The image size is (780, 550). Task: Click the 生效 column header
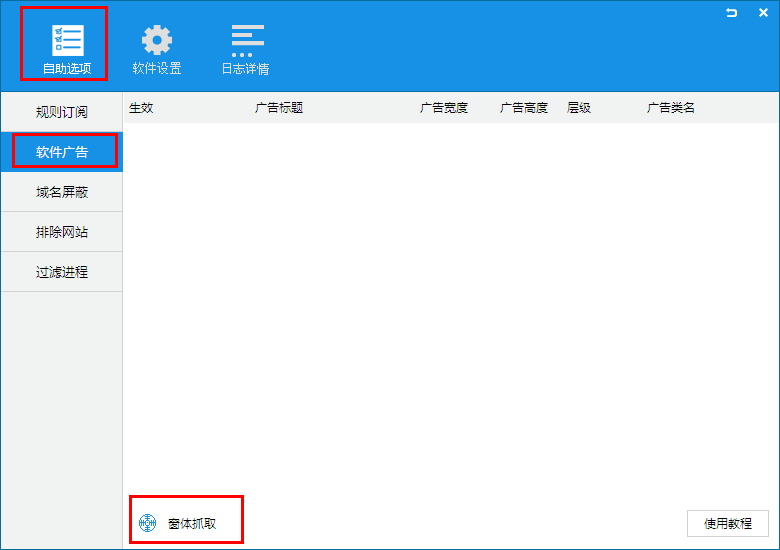tap(141, 107)
